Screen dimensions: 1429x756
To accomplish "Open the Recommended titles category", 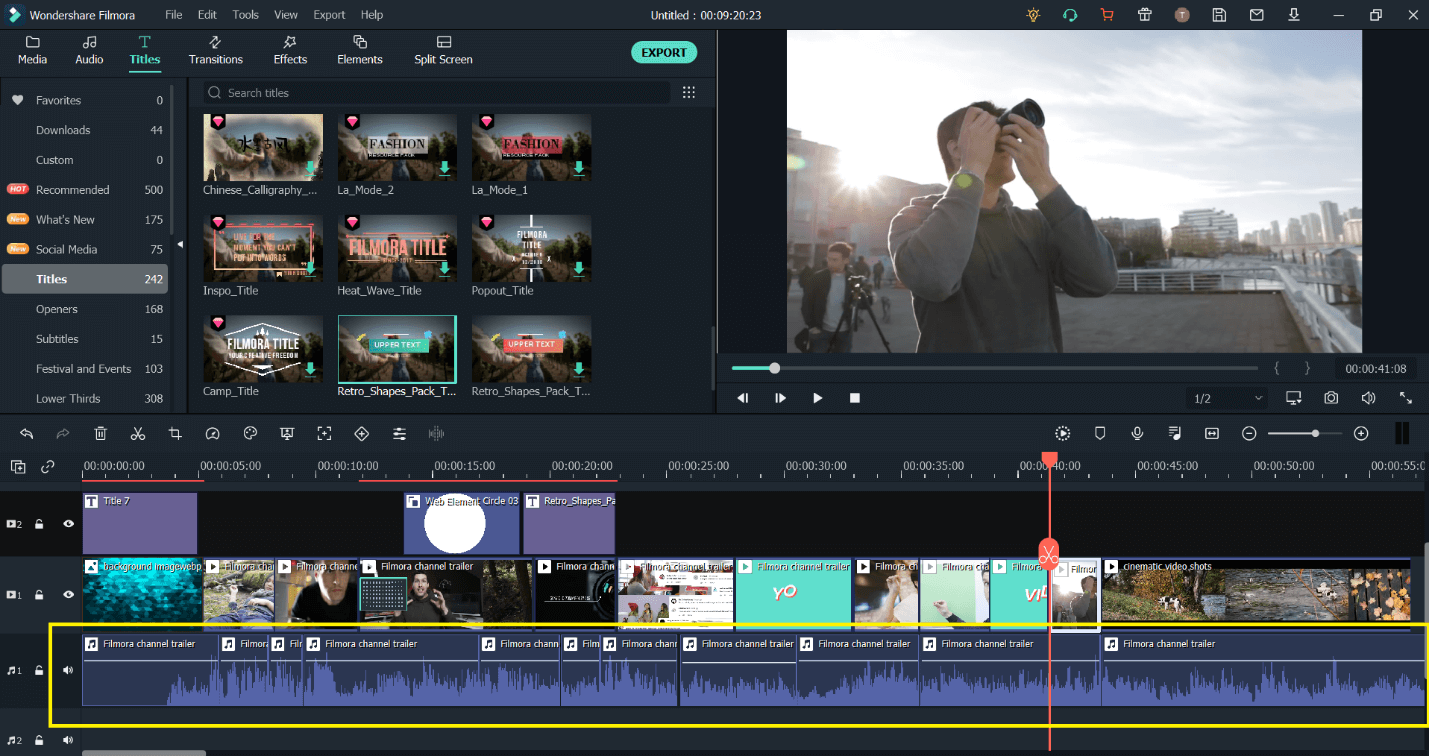I will pos(85,190).
